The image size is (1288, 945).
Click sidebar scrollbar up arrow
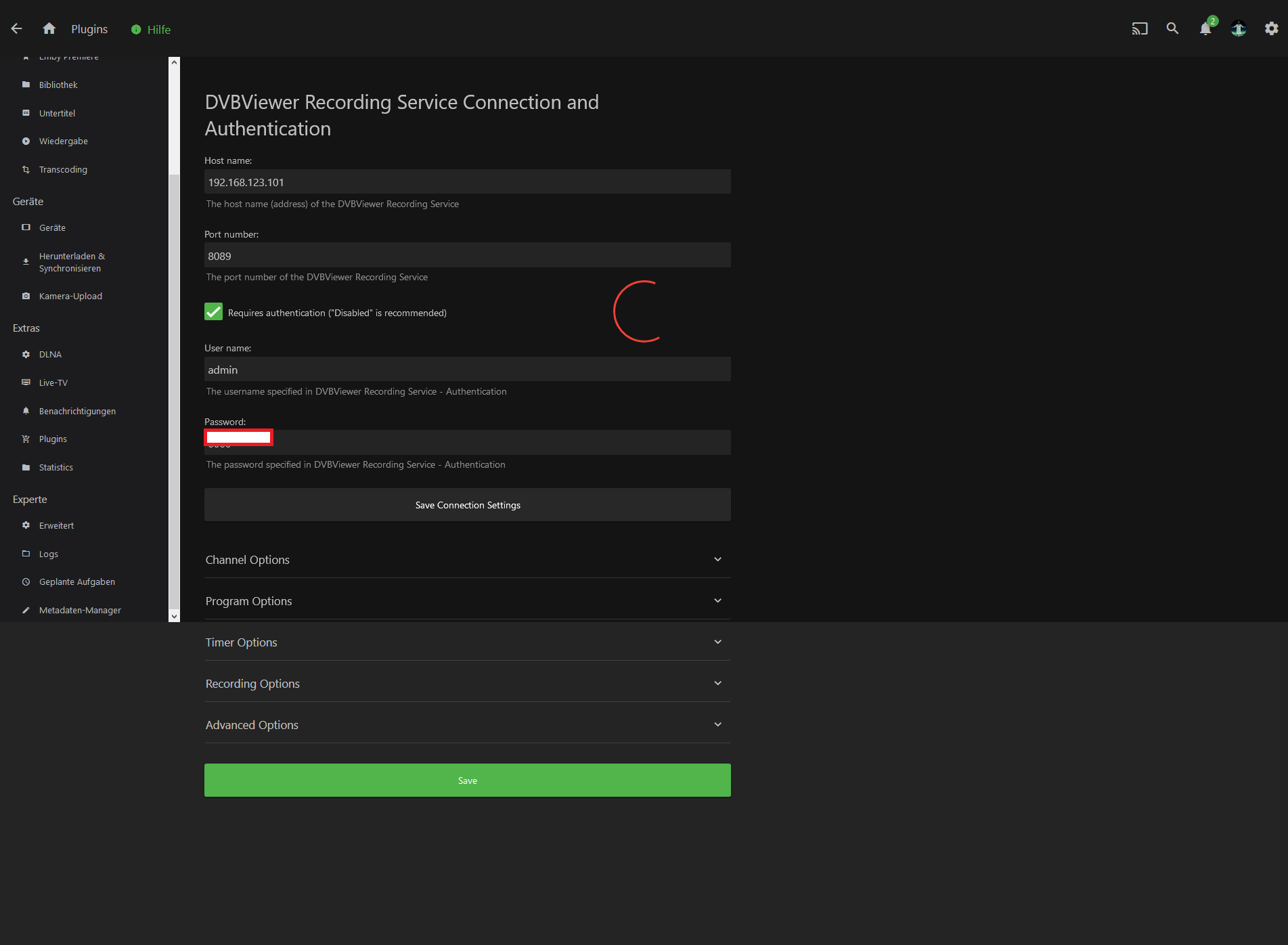tap(175, 62)
